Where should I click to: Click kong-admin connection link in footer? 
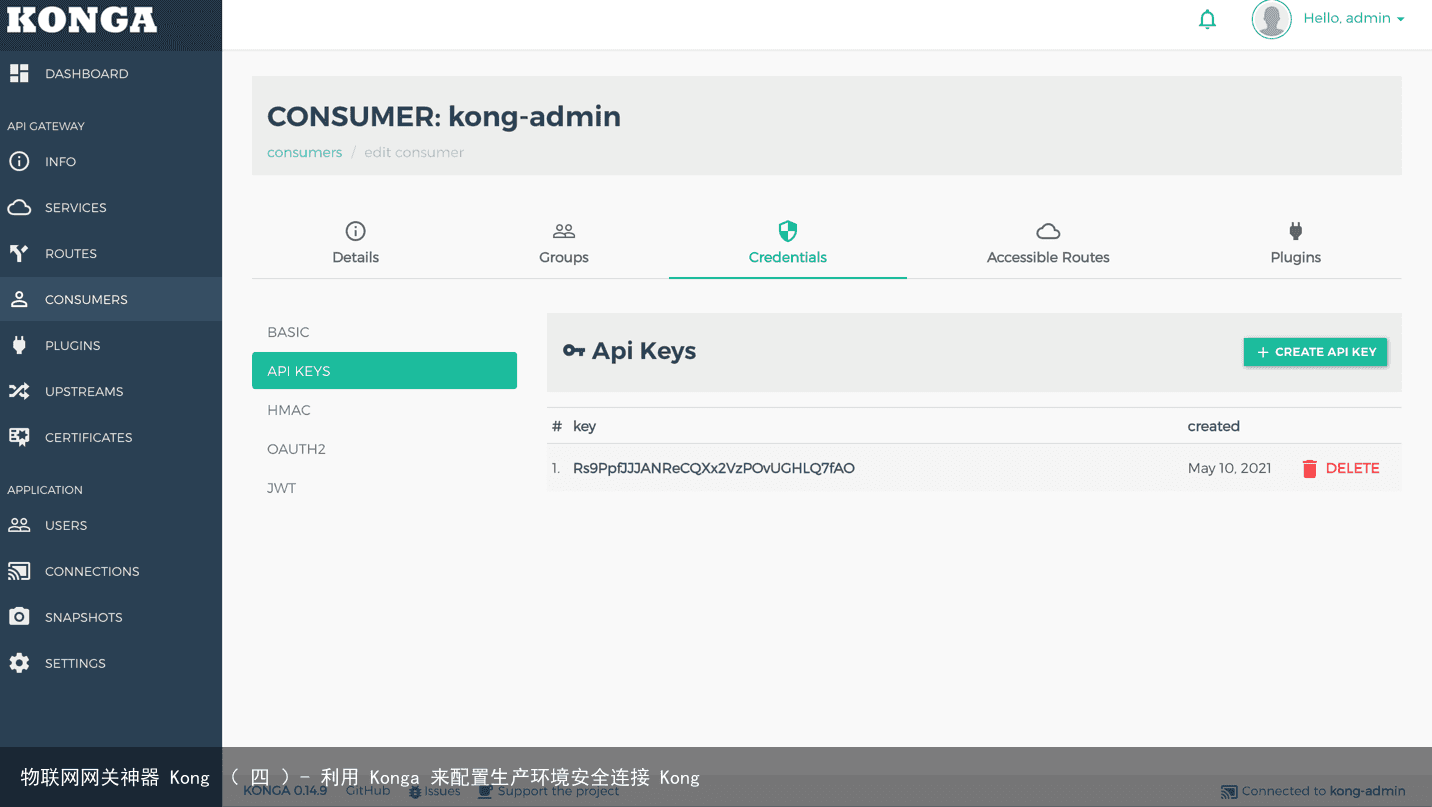1367,791
